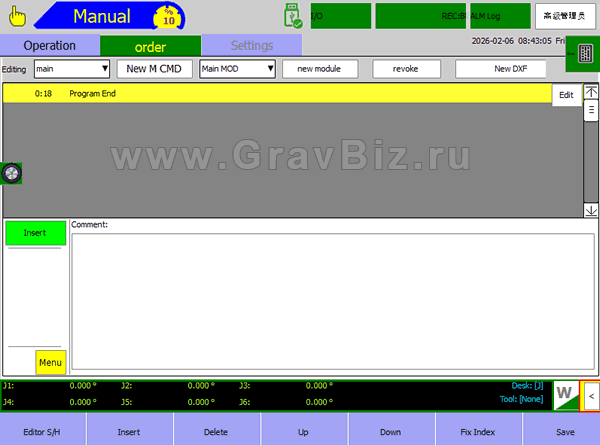Click the hand-pointer manual mode icon
This screenshot has height=445, width=600.
pos(18,16)
